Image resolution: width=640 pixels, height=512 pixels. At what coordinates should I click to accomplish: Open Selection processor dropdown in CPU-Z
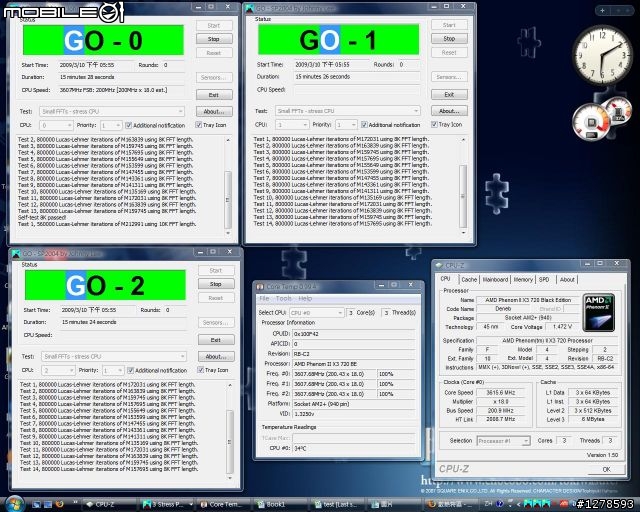point(503,441)
